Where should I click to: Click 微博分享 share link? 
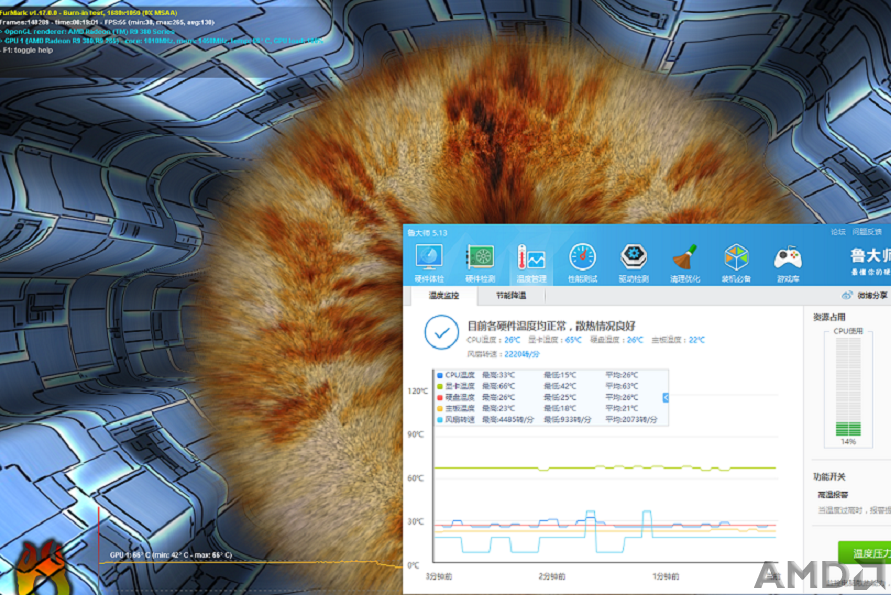[872, 296]
